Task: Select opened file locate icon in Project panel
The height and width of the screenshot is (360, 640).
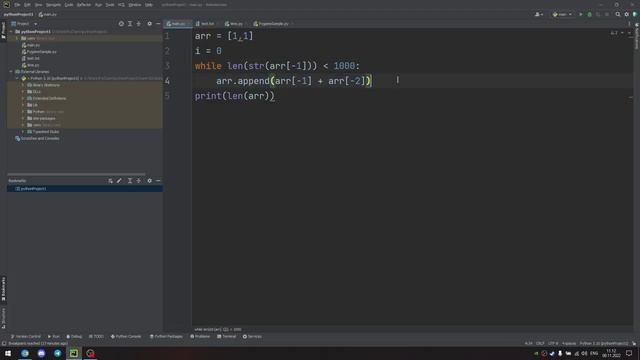Action: tap(121, 24)
